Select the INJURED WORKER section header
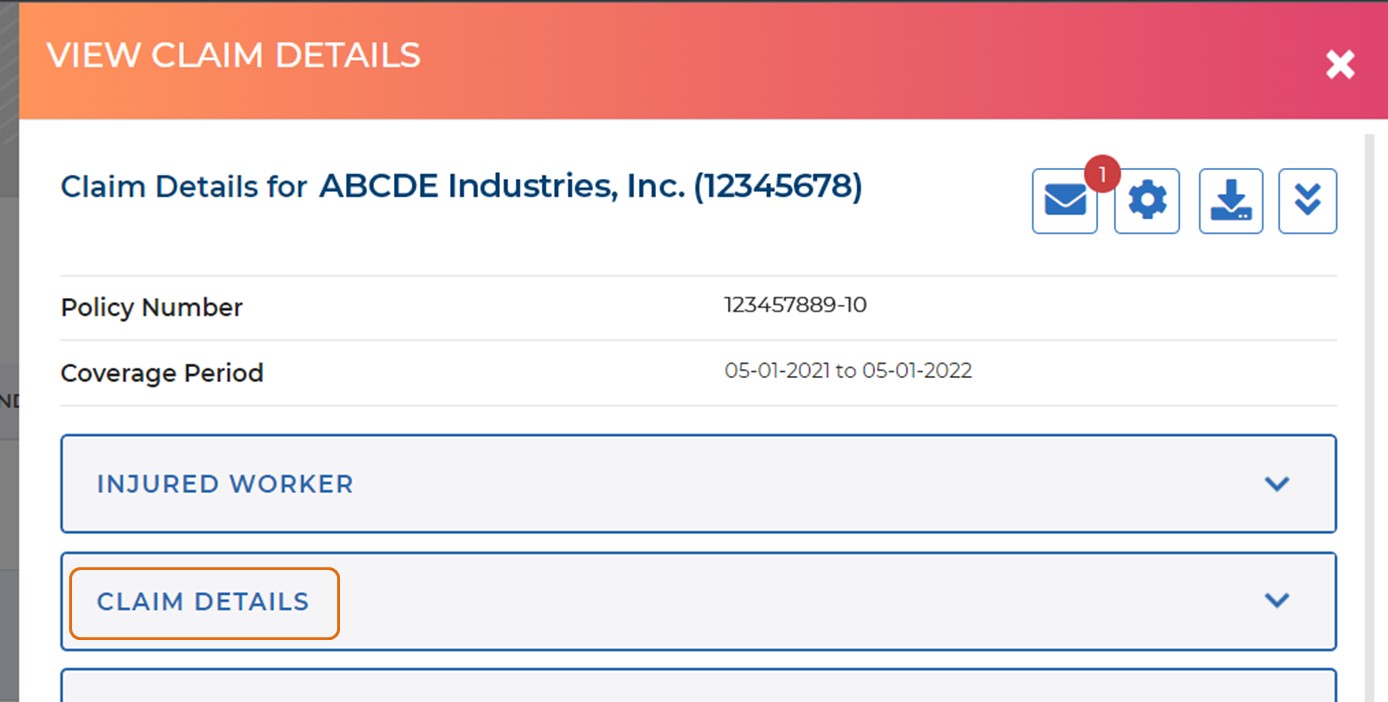Screen dimensions: 1388x702 click(x=225, y=484)
